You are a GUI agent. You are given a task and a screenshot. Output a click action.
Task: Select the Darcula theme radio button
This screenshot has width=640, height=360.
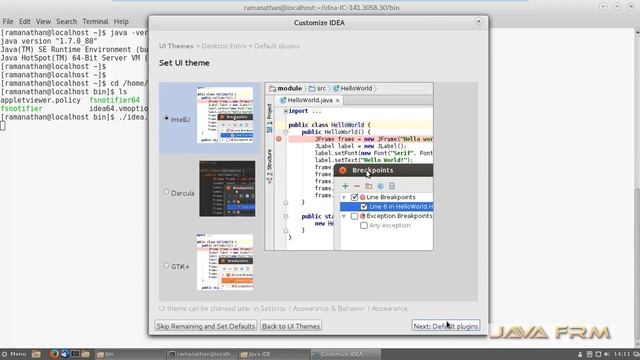(166, 192)
